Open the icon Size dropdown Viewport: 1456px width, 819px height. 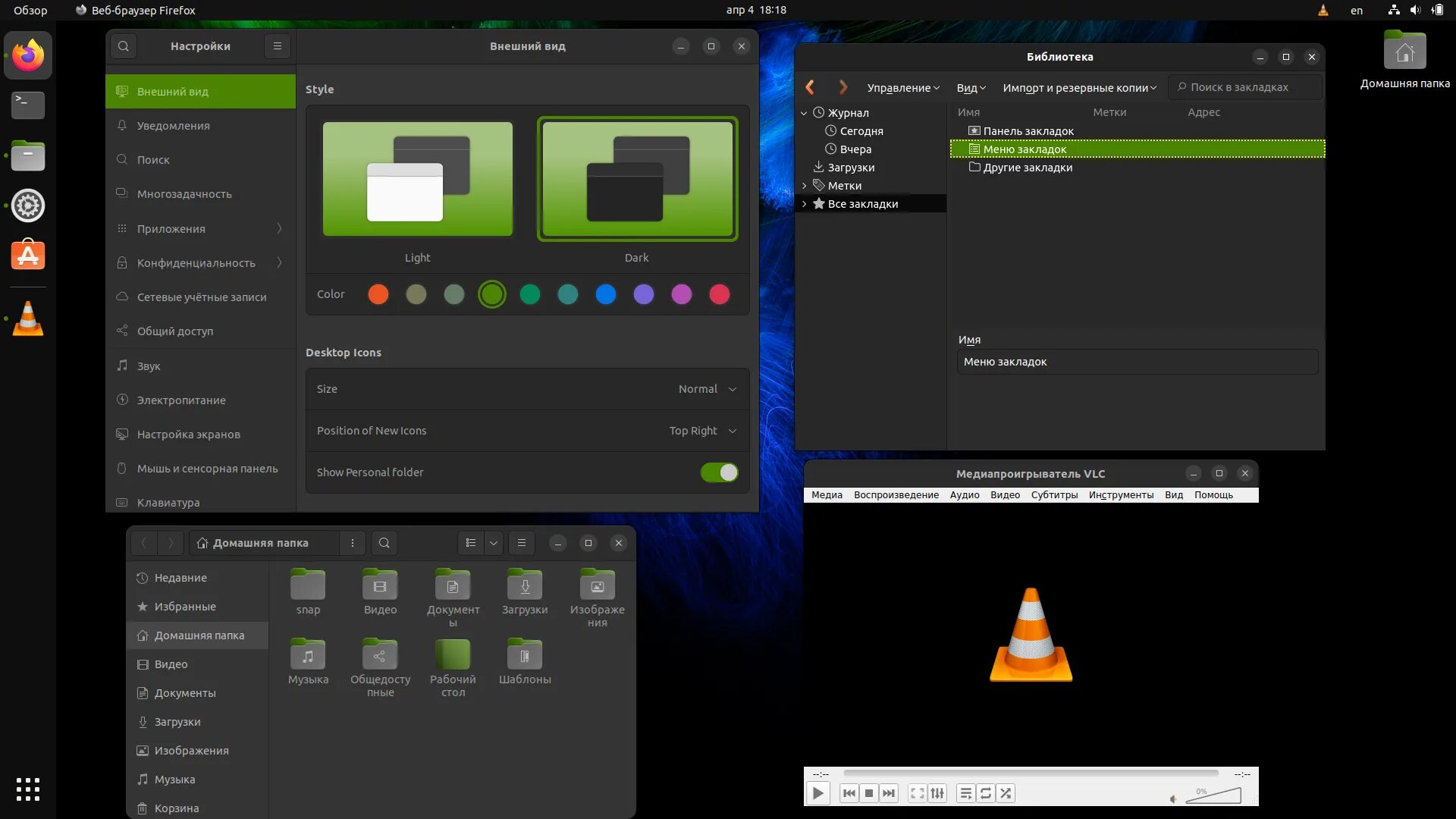coord(707,389)
